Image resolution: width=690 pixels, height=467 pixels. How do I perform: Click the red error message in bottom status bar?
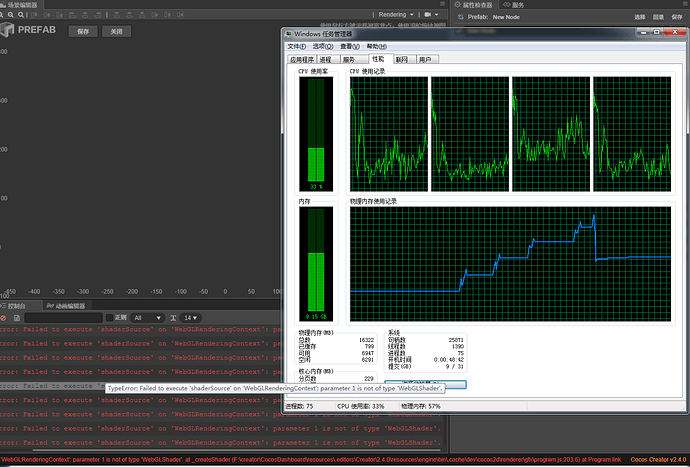pyautogui.click(x=311, y=460)
